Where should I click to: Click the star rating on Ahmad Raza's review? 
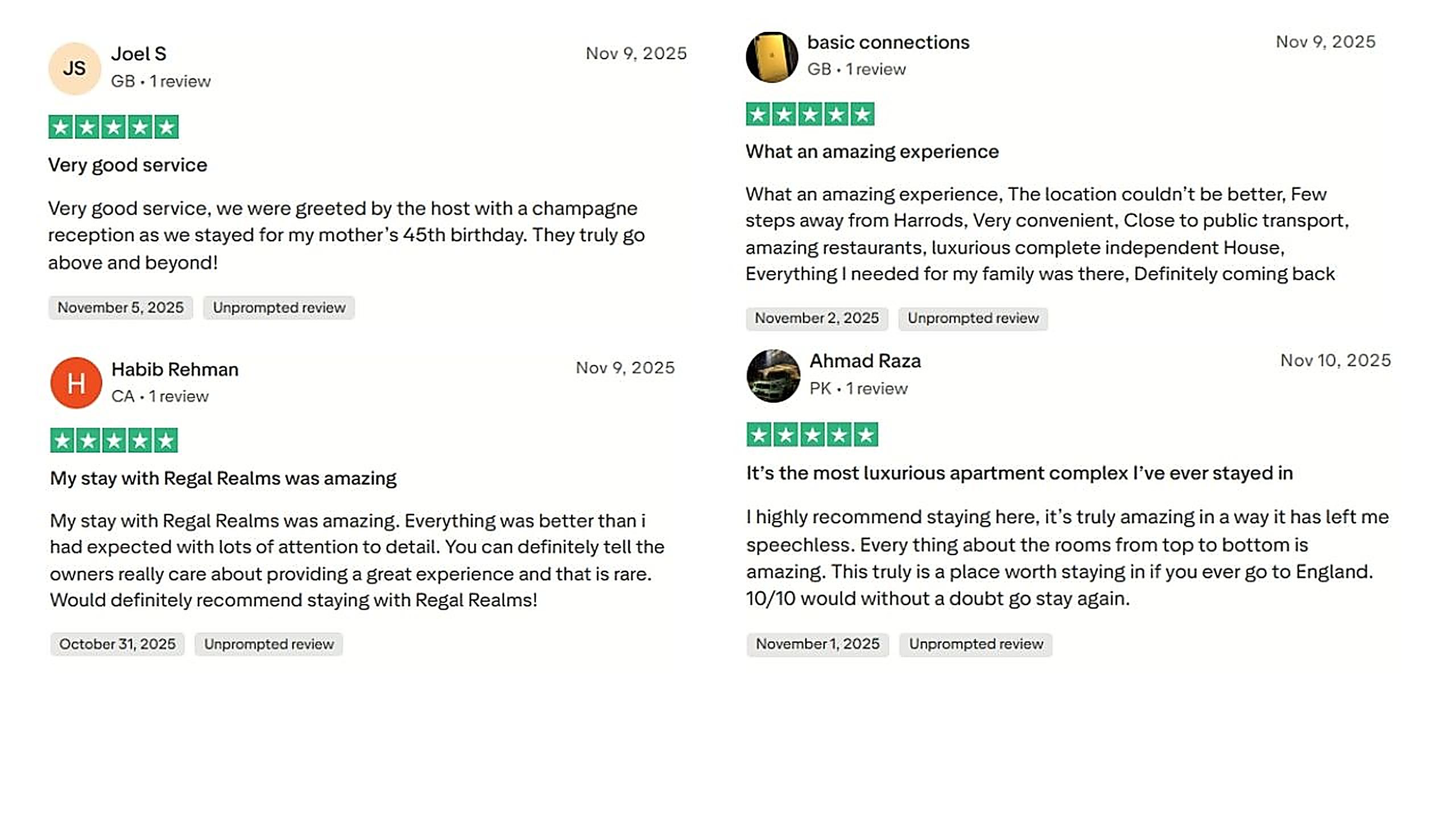point(812,435)
